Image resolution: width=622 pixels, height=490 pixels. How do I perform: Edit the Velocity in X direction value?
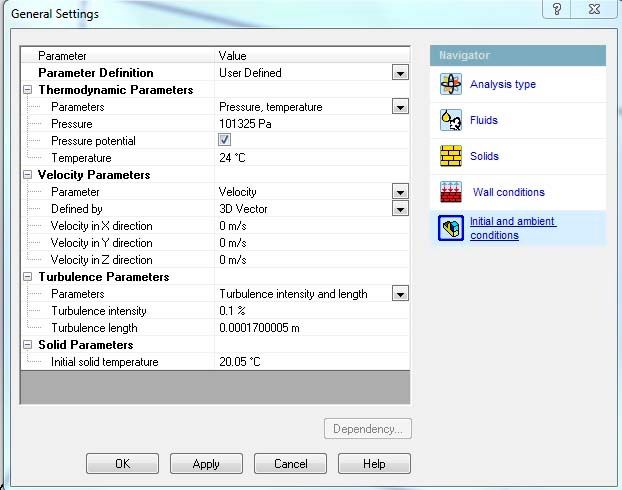pos(312,226)
